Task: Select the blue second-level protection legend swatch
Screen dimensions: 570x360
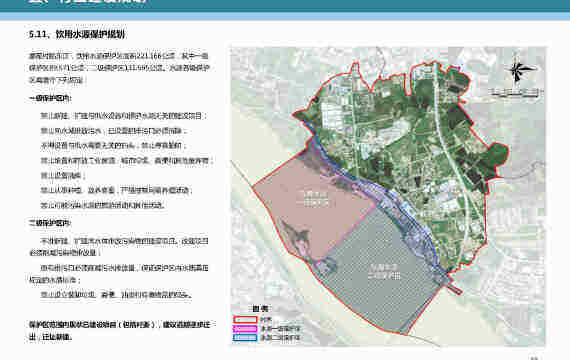Action: point(245,338)
